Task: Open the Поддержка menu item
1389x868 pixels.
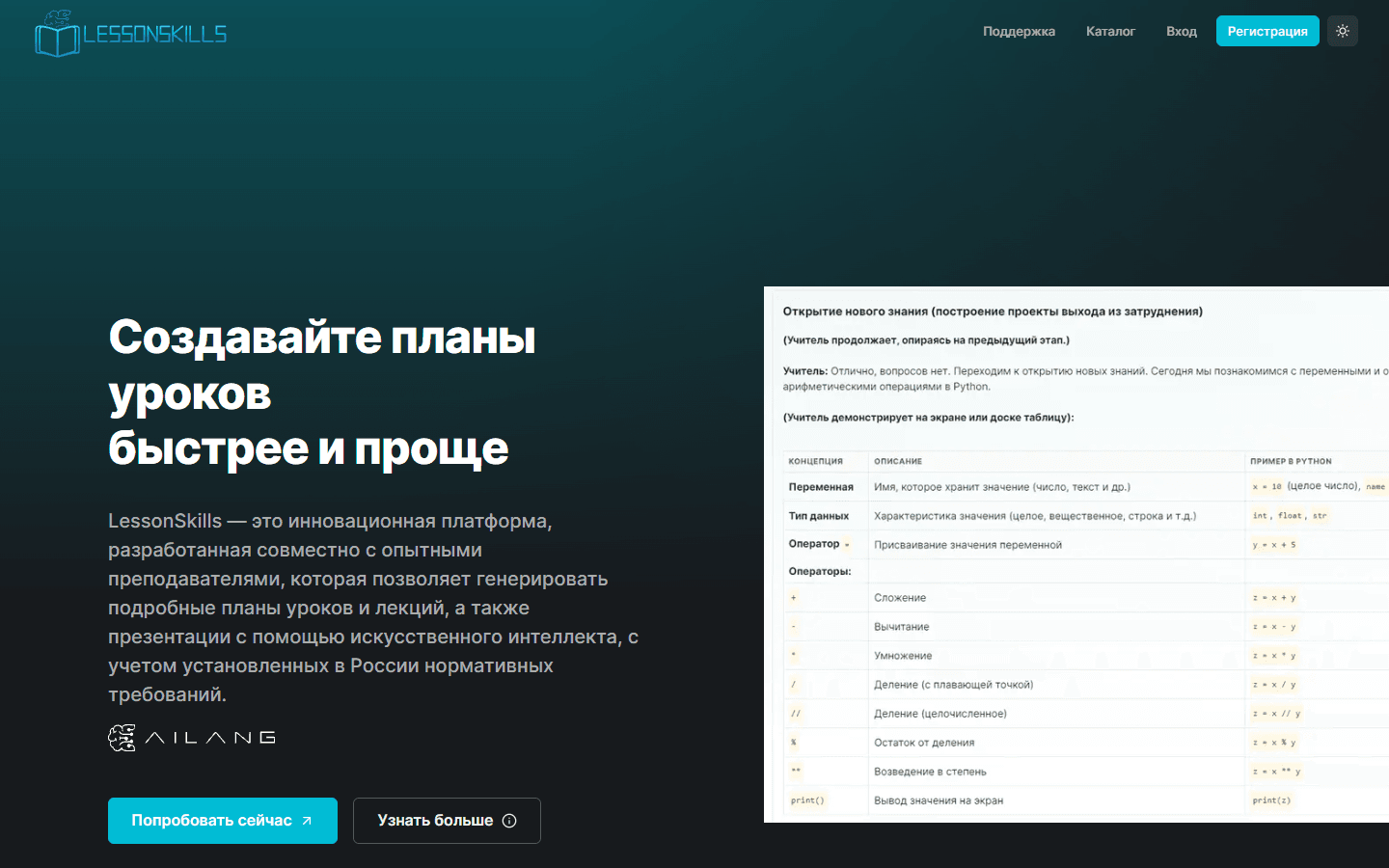Action: (1019, 32)
